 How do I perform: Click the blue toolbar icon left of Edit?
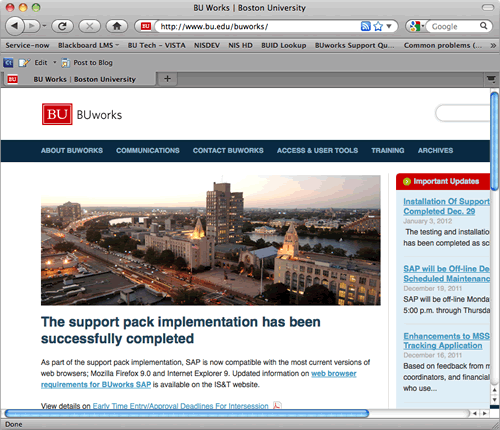[x=8, y=63]
